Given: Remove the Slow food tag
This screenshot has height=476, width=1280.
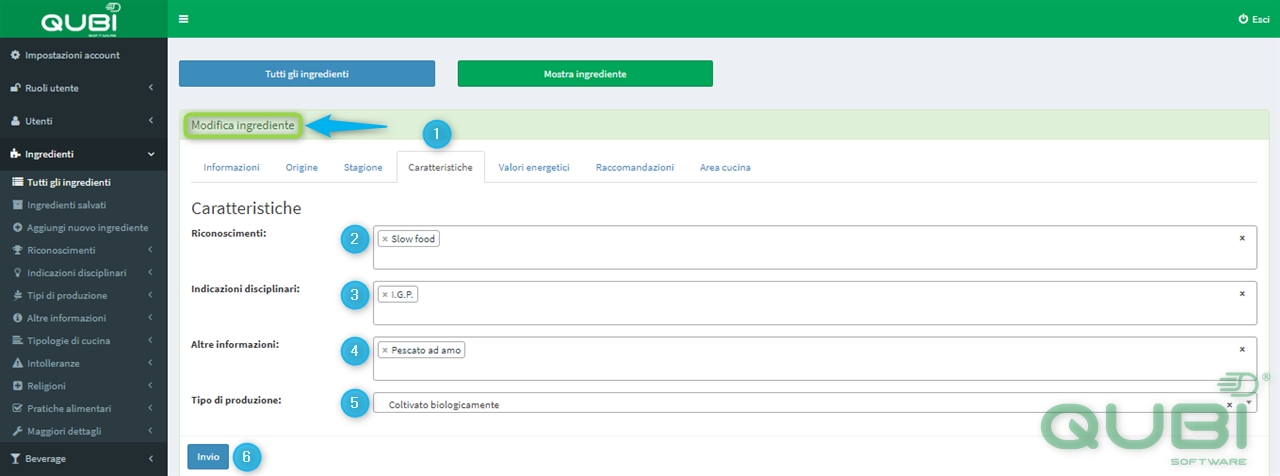Looking at the screenshot, I should click(x=385, y=239).
